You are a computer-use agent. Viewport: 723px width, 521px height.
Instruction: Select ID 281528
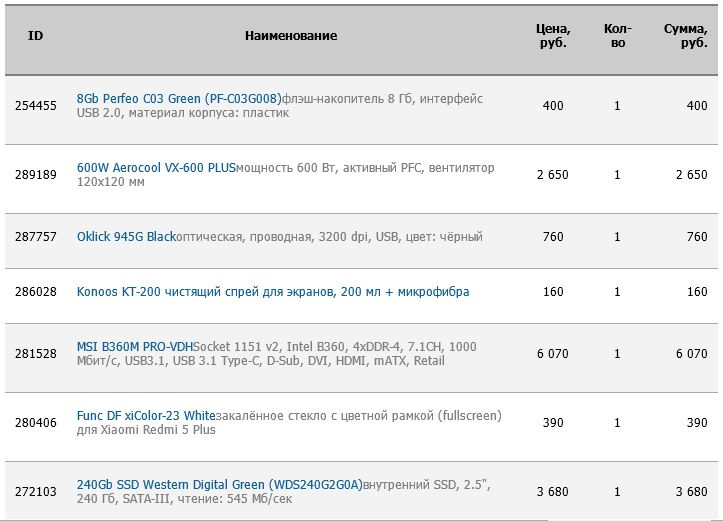pos(36,354)
